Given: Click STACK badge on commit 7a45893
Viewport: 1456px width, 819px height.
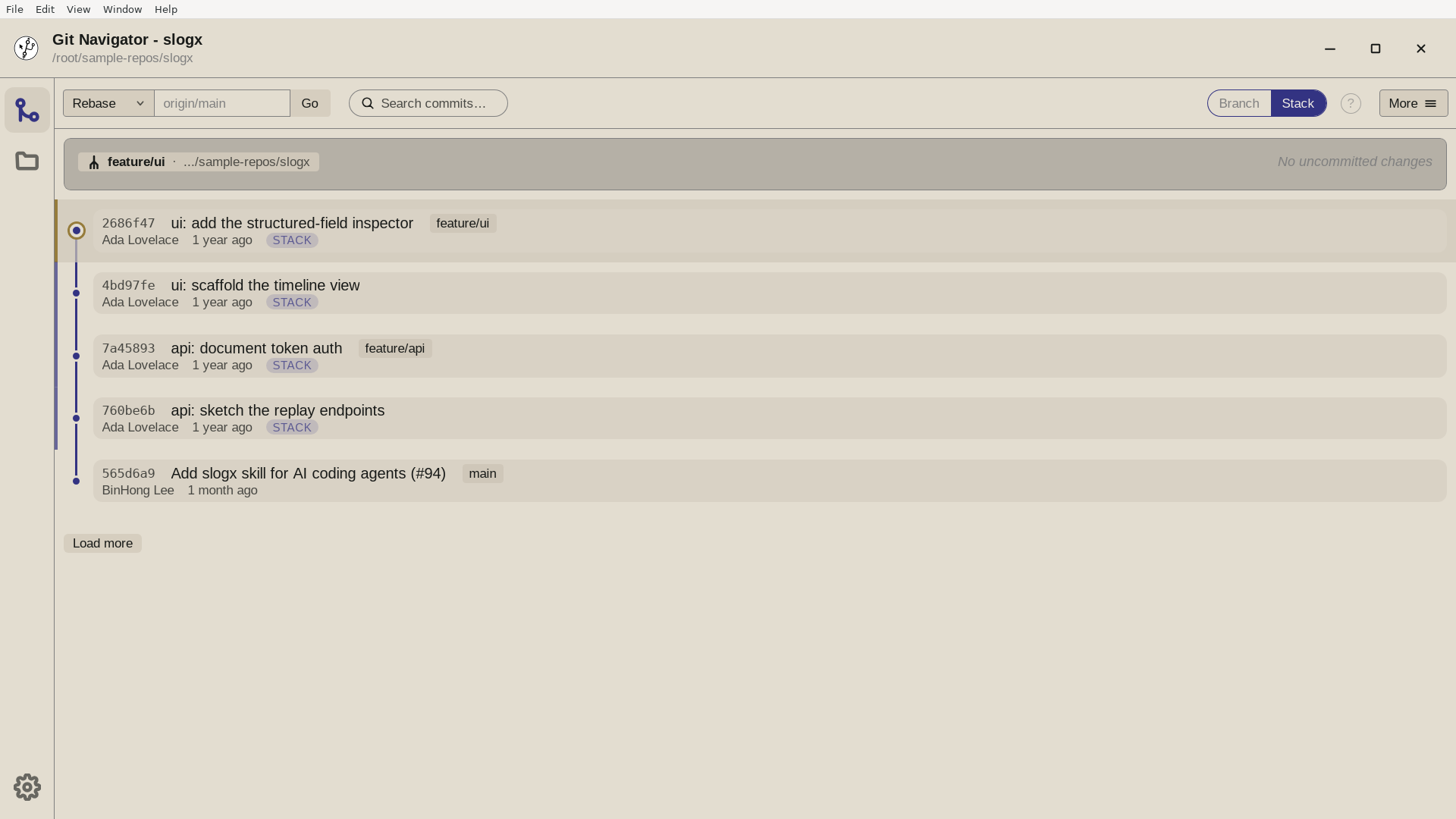Looking at the screenshot, I should point(292,366).
